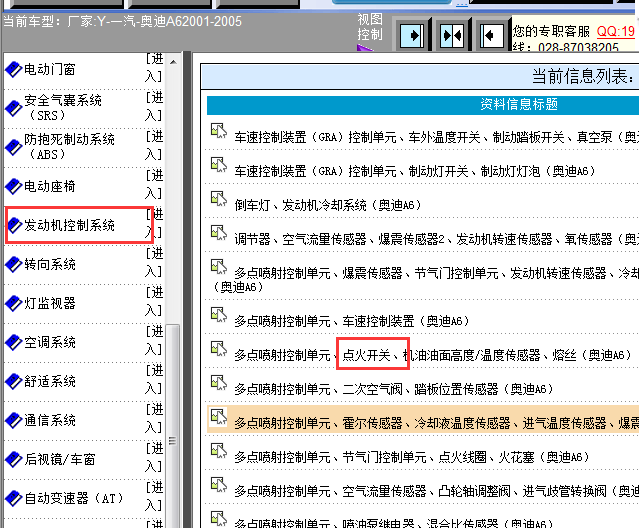639x528 pixels.
Task: Click book icon beside 发动机控制系统
Action: click(x=15, y=225)
